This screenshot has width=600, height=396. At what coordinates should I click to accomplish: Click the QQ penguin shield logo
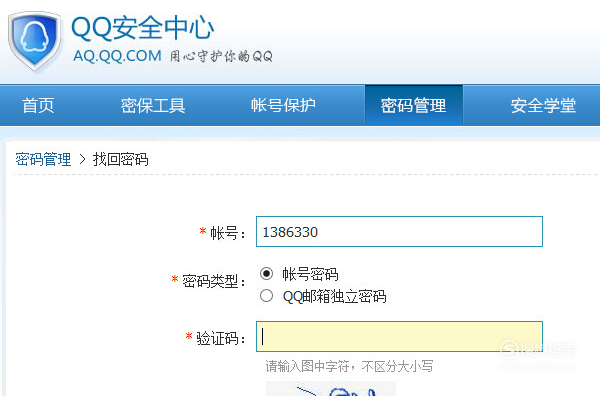point(35,41)
